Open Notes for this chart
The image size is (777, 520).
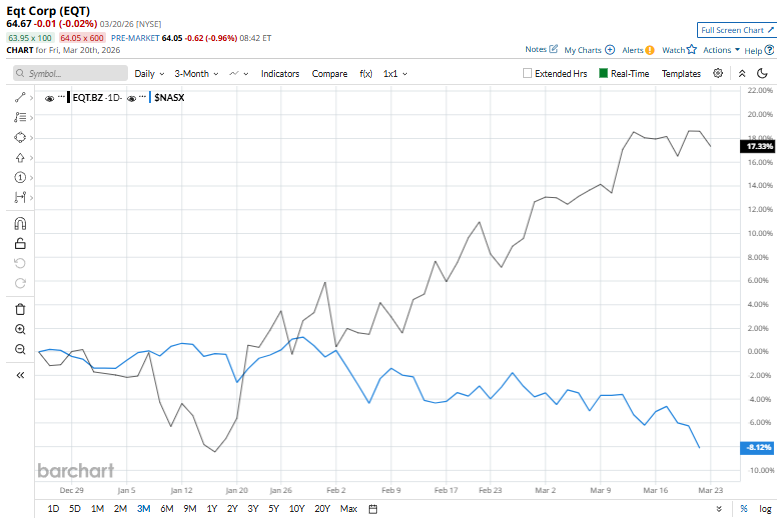tap(541, 49)
